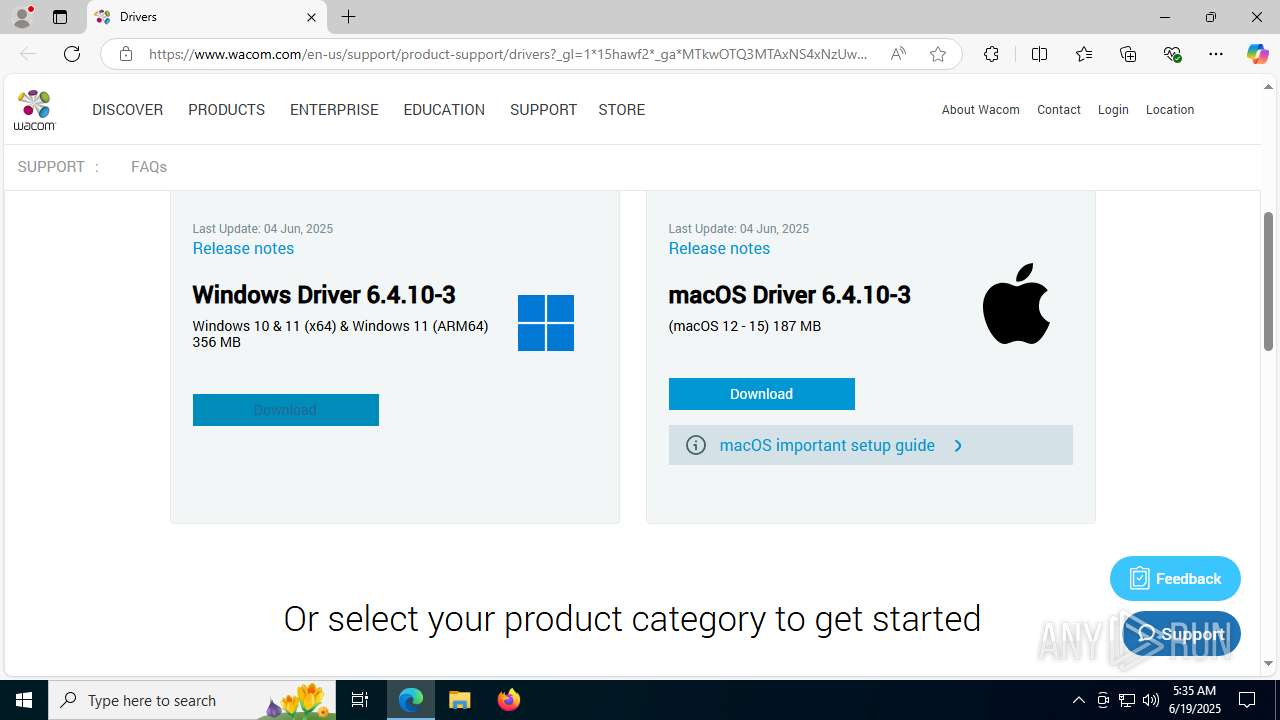Download the macOS Driver 6.4.10-3
The height and width of the screenshot is (720, 1280).
(761, 394)
